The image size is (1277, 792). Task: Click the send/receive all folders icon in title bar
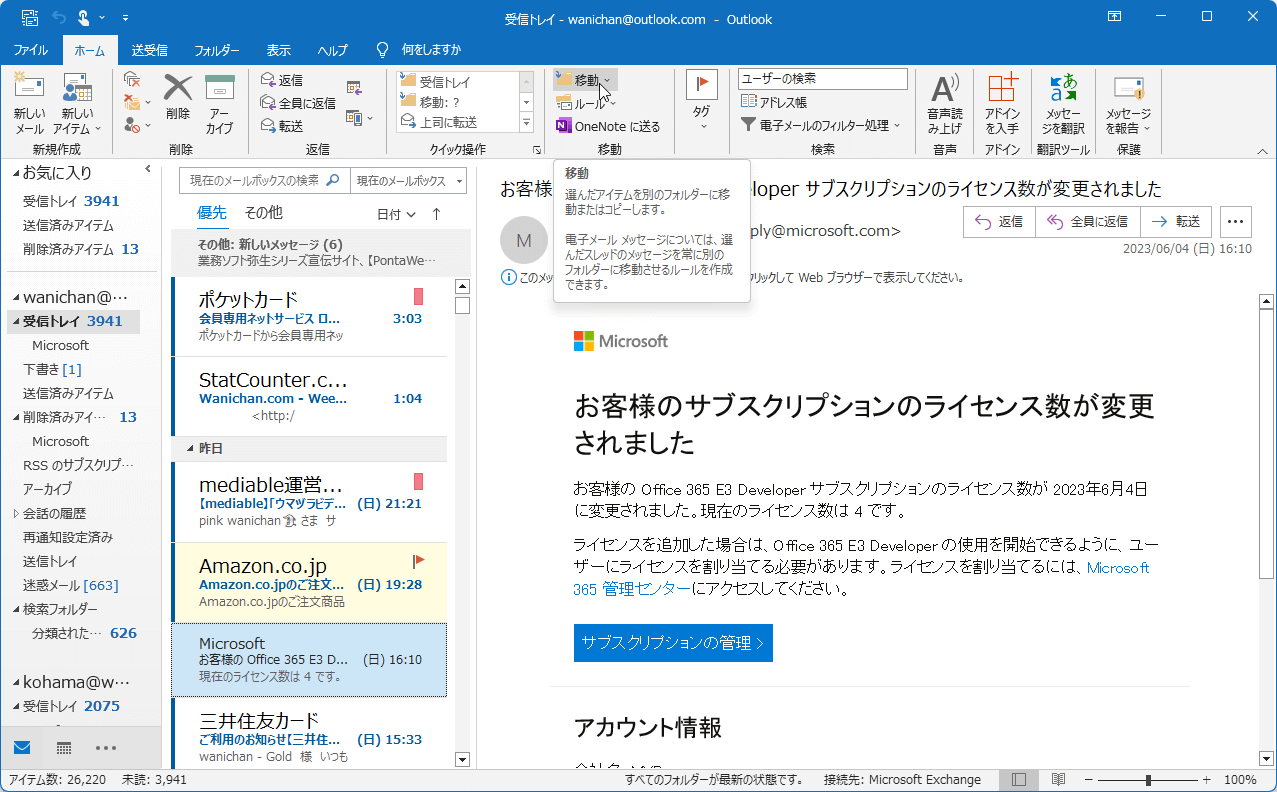click(31, 18)
